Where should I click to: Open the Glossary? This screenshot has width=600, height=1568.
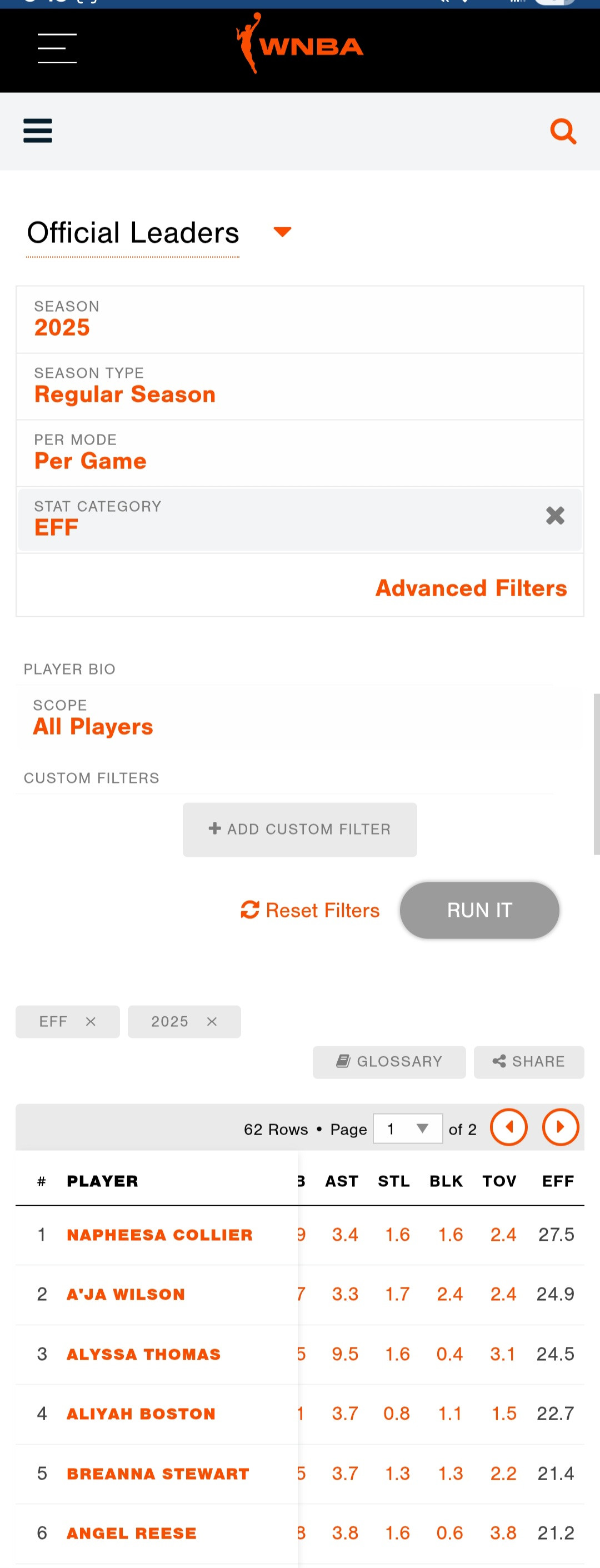[x=389, y=1062]
